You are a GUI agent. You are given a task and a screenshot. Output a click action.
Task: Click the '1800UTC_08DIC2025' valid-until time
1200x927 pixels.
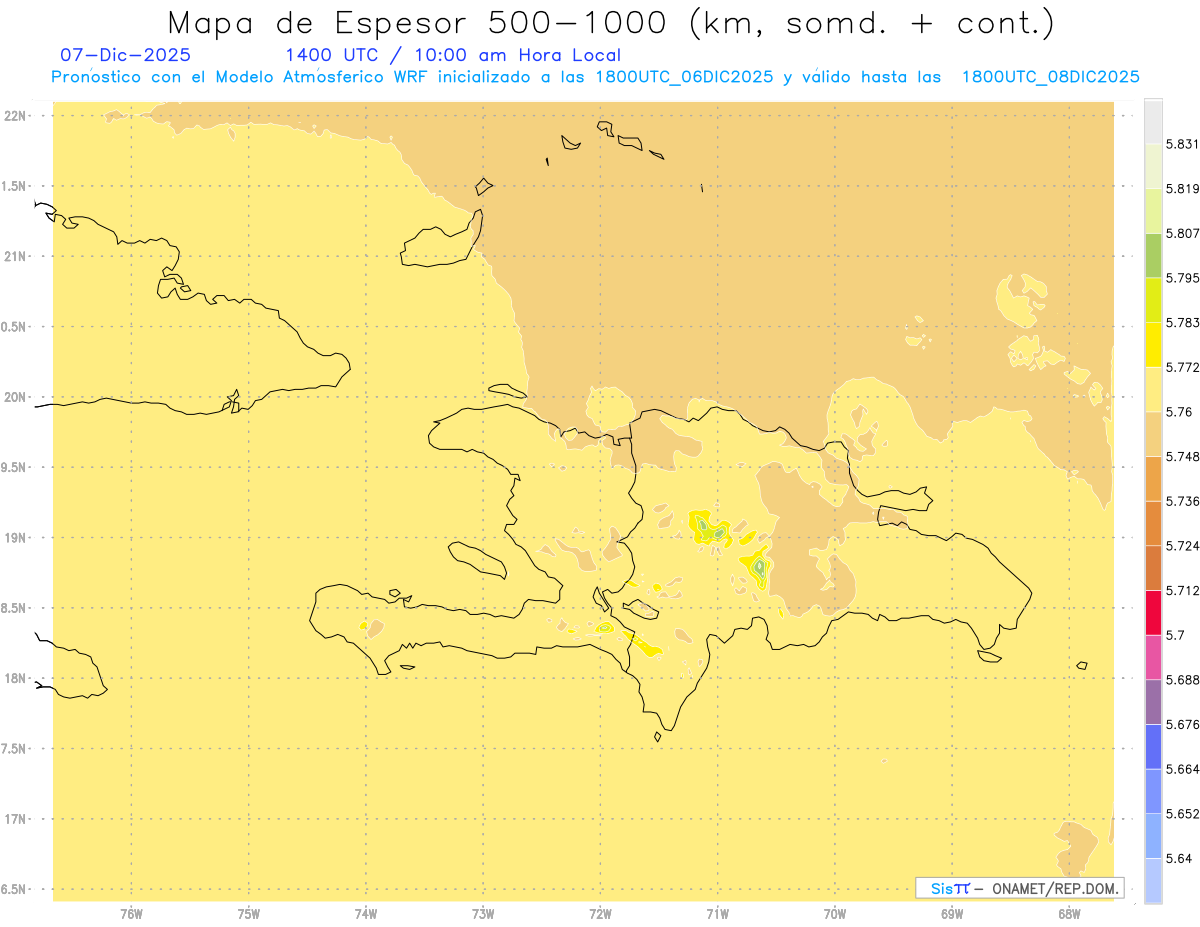(x=1051, y=77)
